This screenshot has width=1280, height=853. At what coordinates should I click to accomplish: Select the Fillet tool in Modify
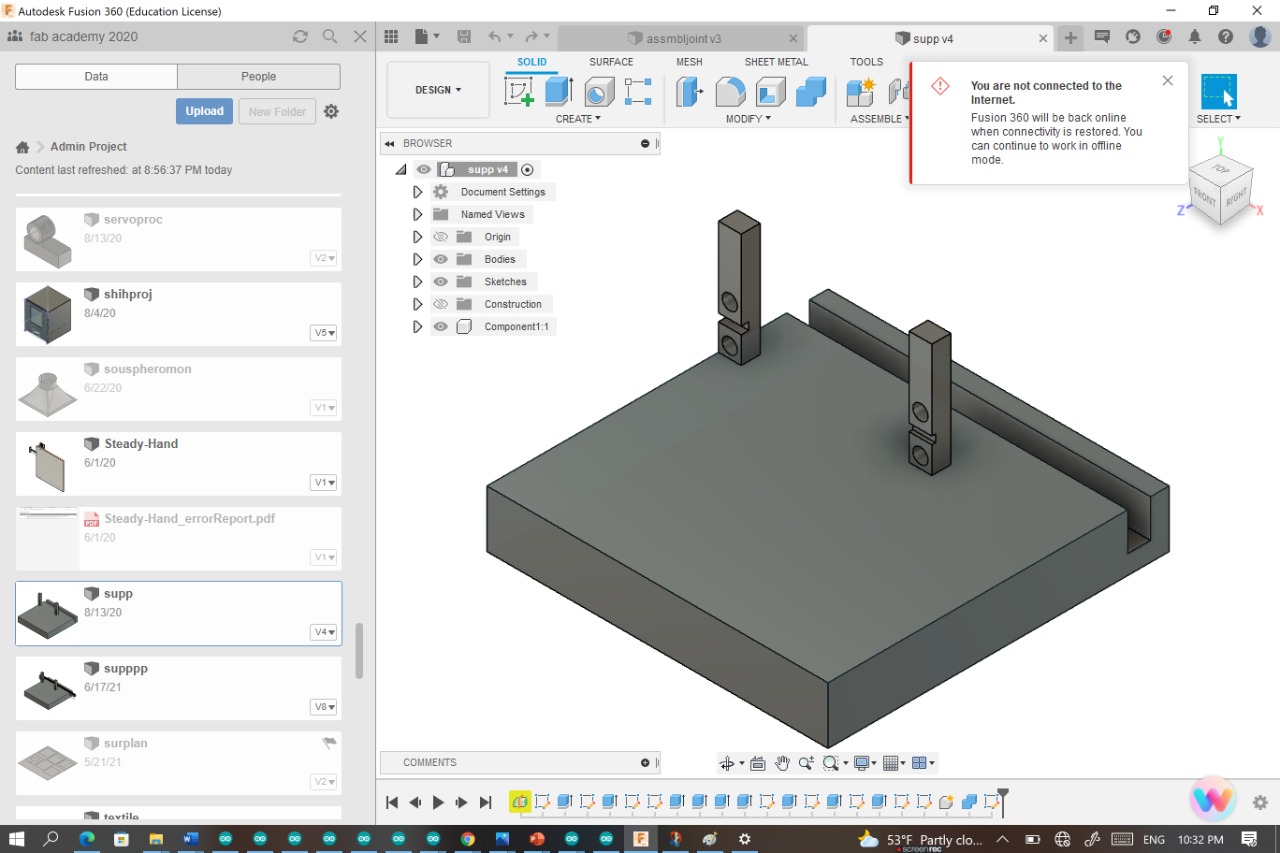730,92
